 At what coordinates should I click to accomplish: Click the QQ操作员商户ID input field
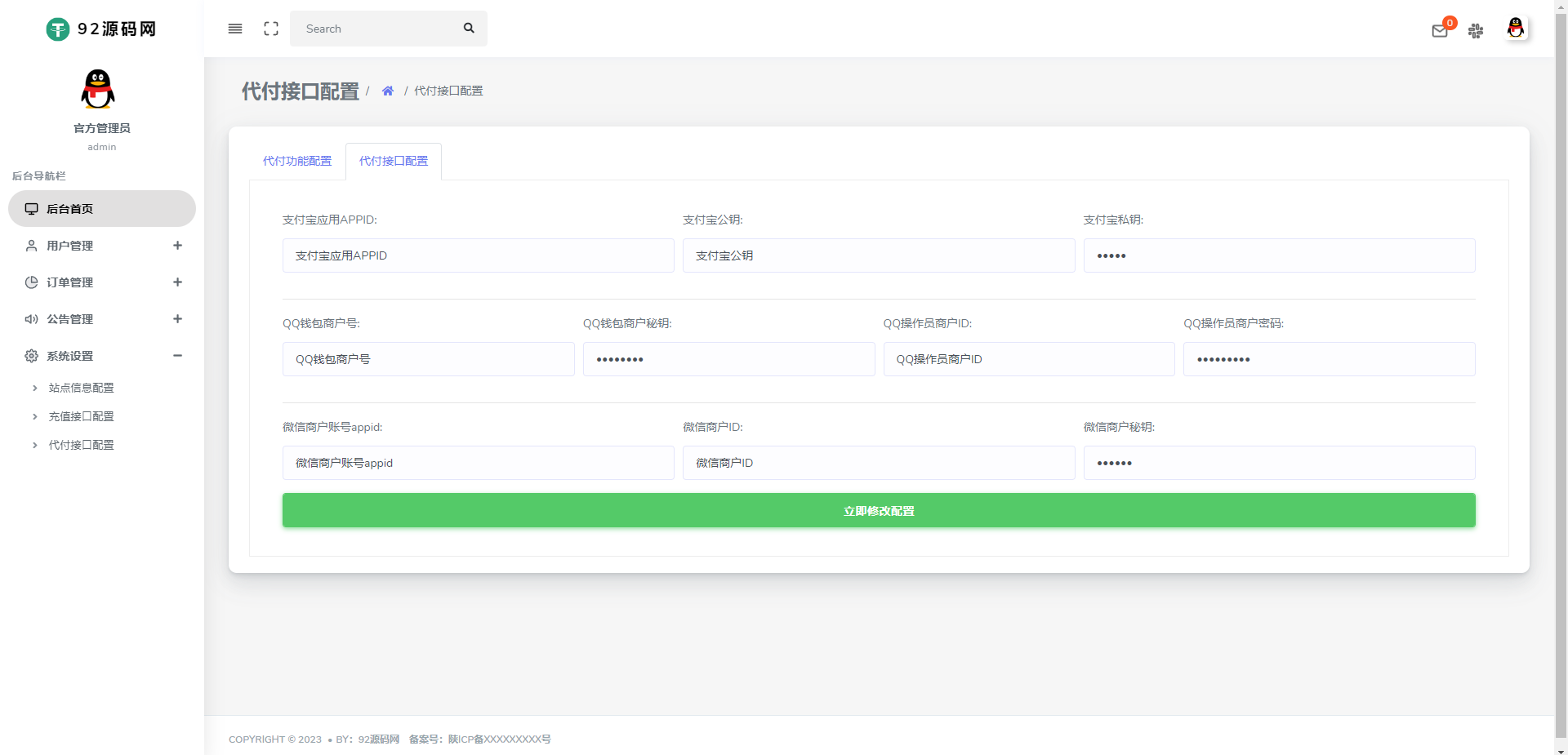coord(1029,359)
